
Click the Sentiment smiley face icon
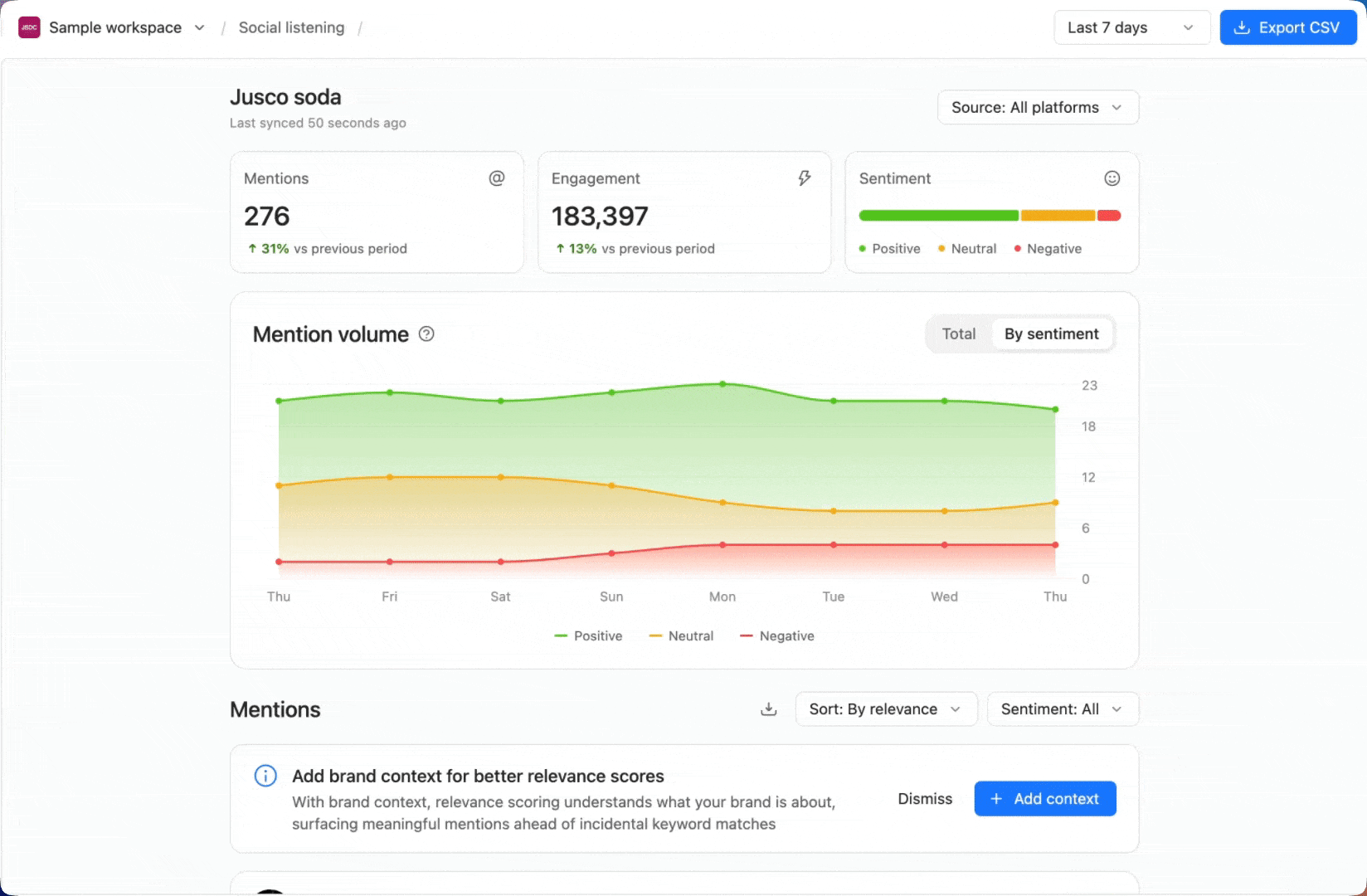[1112, 178]
